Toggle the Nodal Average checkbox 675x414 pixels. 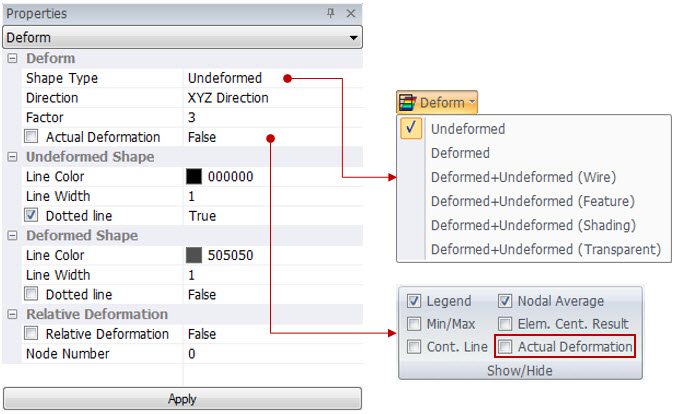[x=506, y=301]
